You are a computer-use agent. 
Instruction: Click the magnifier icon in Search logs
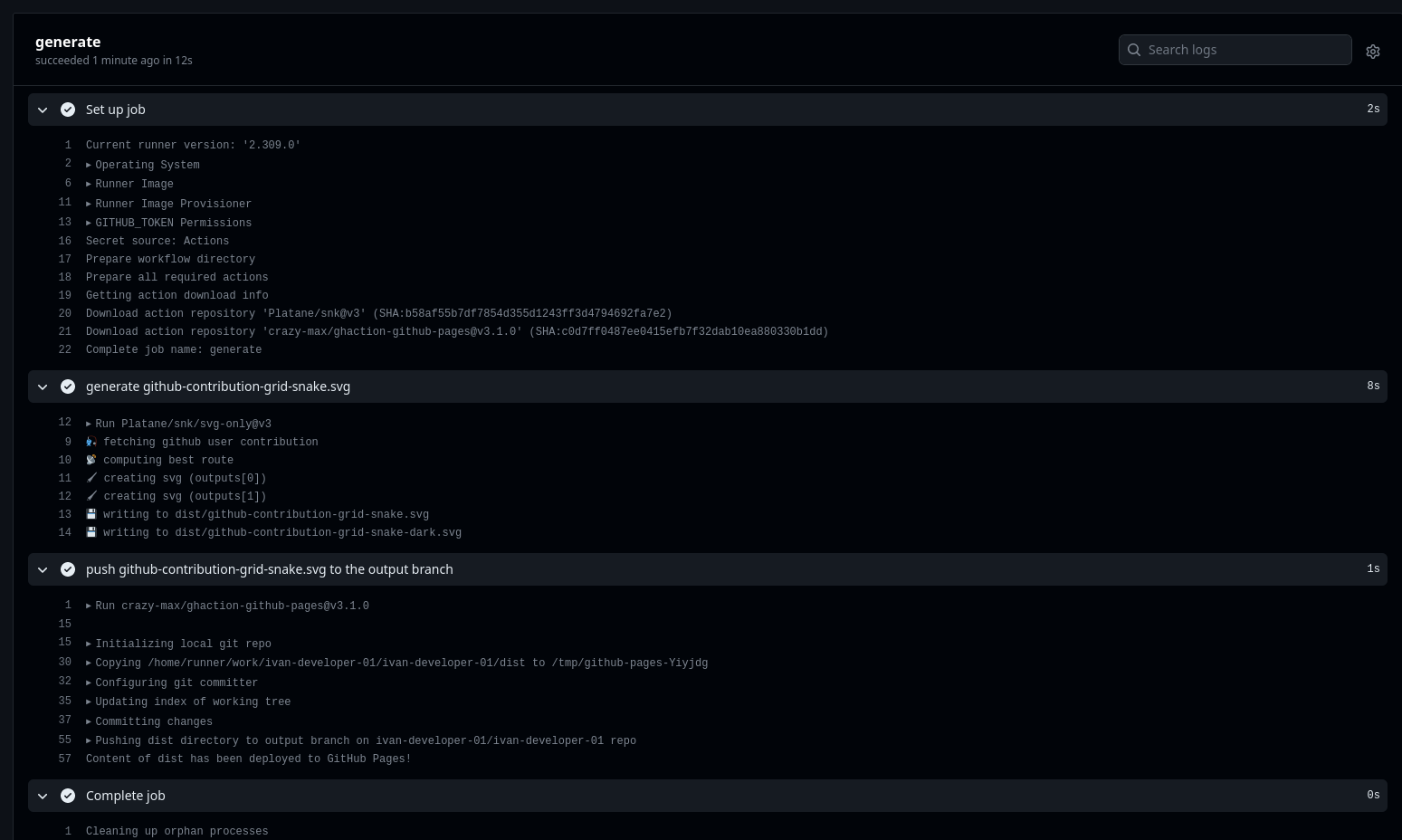(1134, 50)
